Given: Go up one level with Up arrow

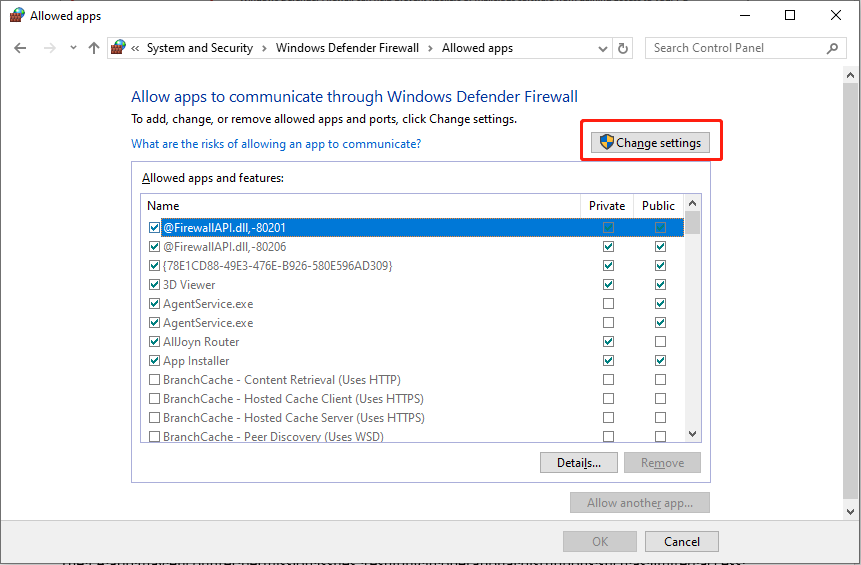Looking at the screenshot, I should pyautogui.click(x=94, y=48).
